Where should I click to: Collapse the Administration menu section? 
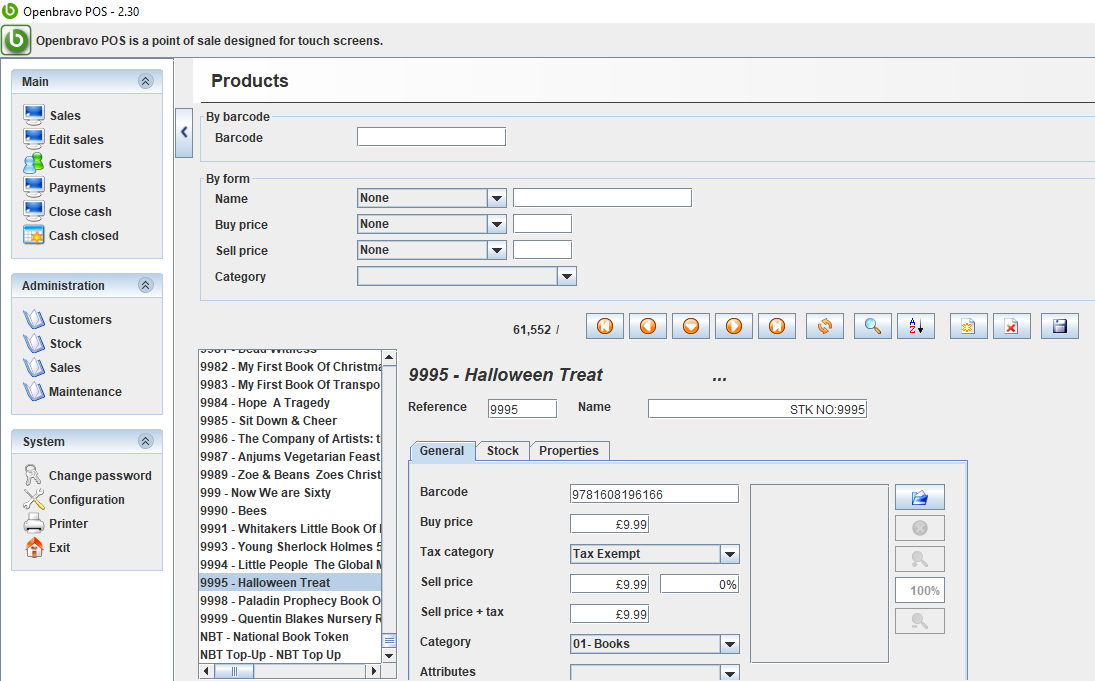click(x=145, y=285)
